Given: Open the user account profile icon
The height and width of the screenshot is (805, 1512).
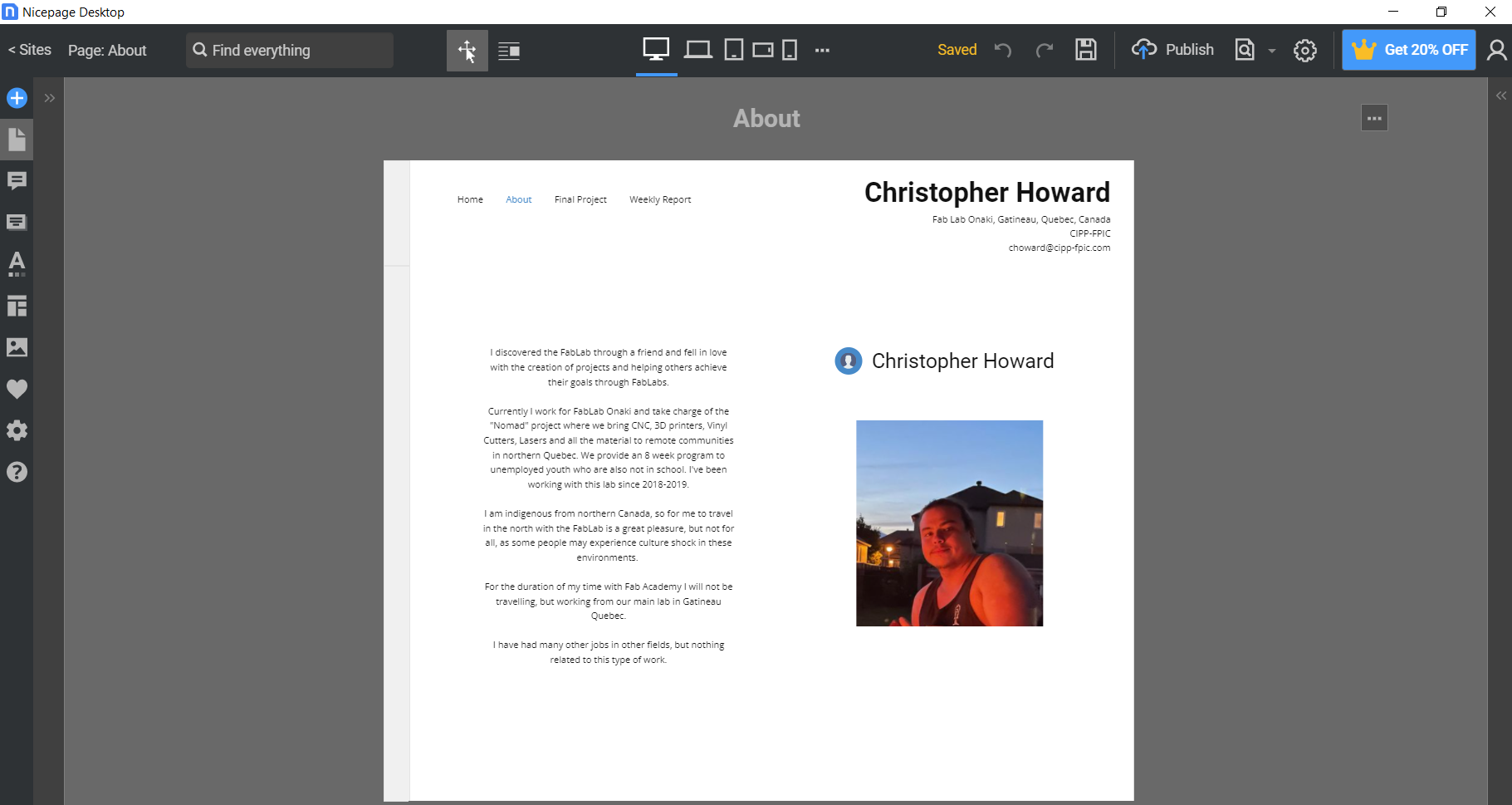Looking at the screenshot, I should coord(1496,50).
